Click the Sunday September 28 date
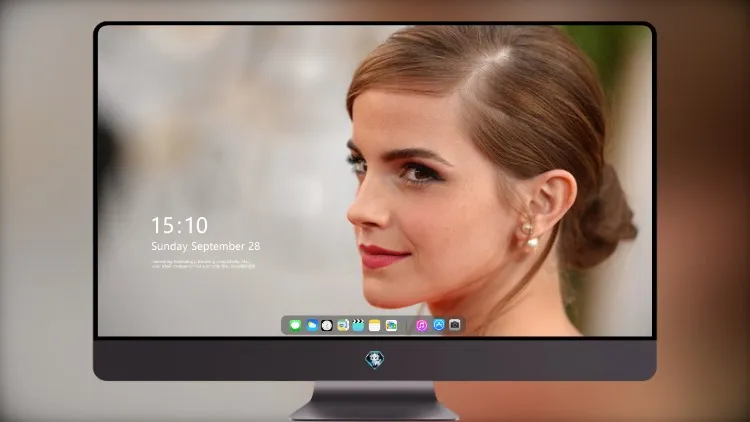This screenshot has width=750, height=422. [206, 246]
